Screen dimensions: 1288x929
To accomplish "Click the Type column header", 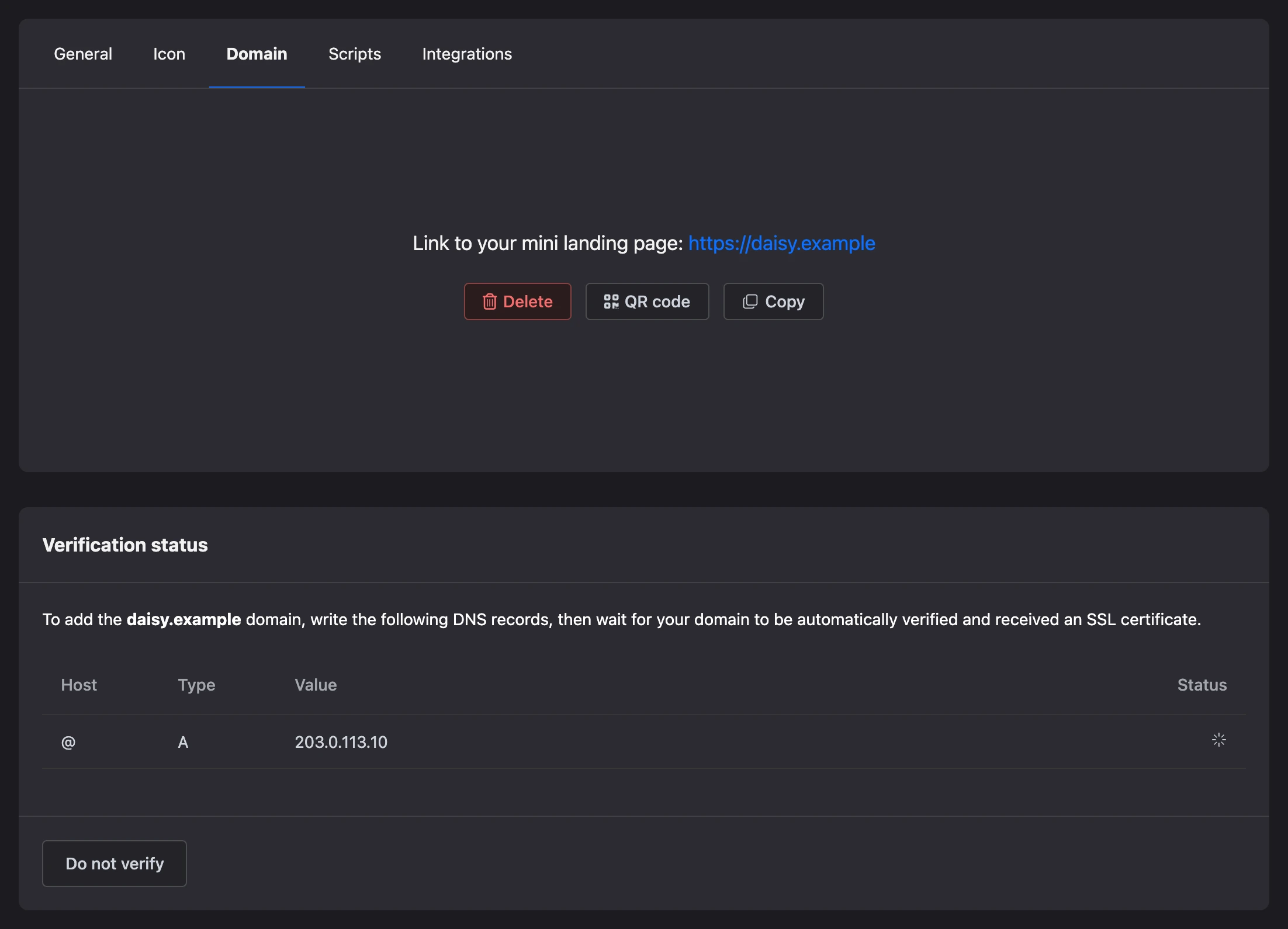I will [x=196, y=685].
